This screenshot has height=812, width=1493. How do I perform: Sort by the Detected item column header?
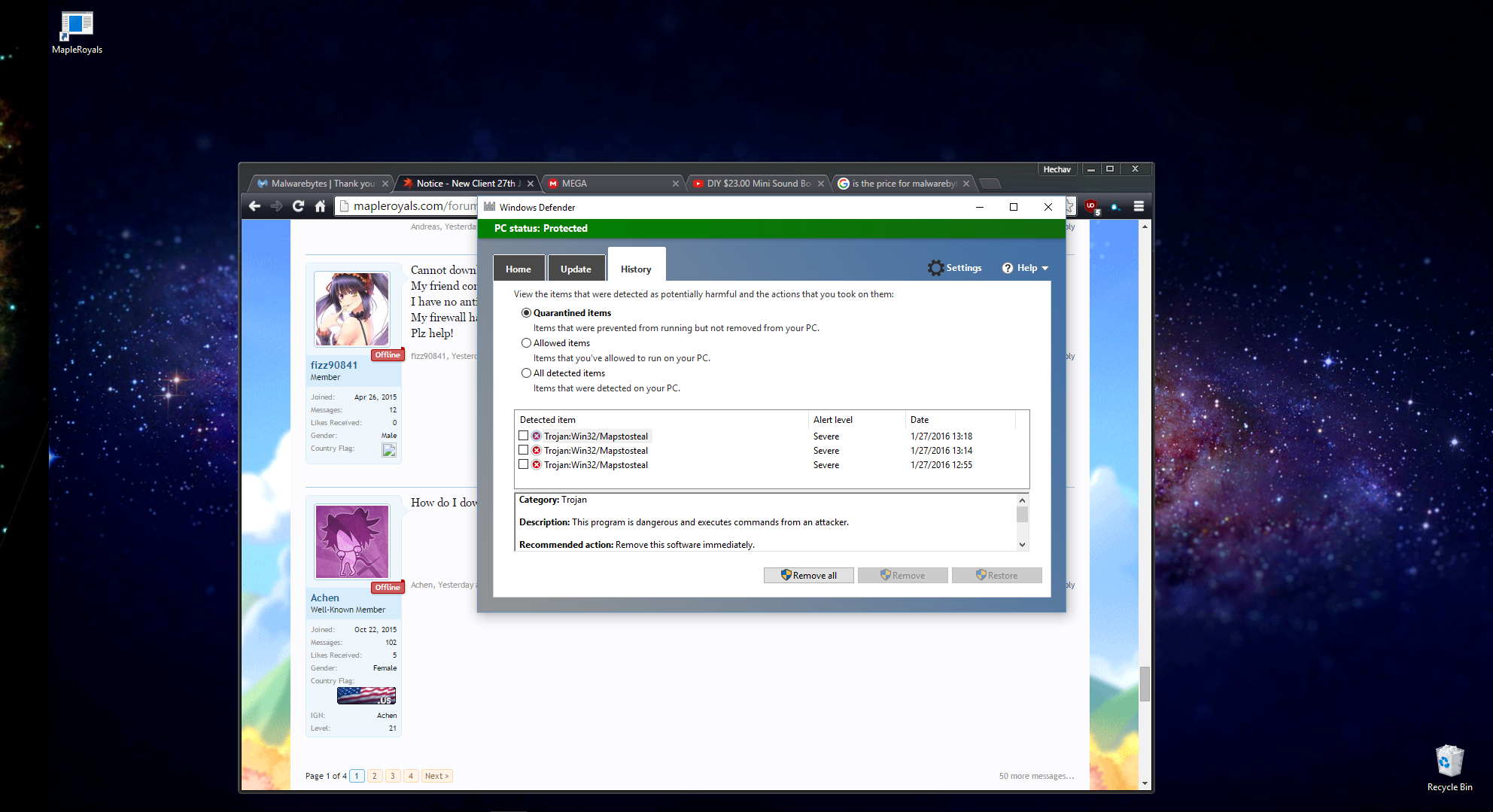click(x=661, y=420)
